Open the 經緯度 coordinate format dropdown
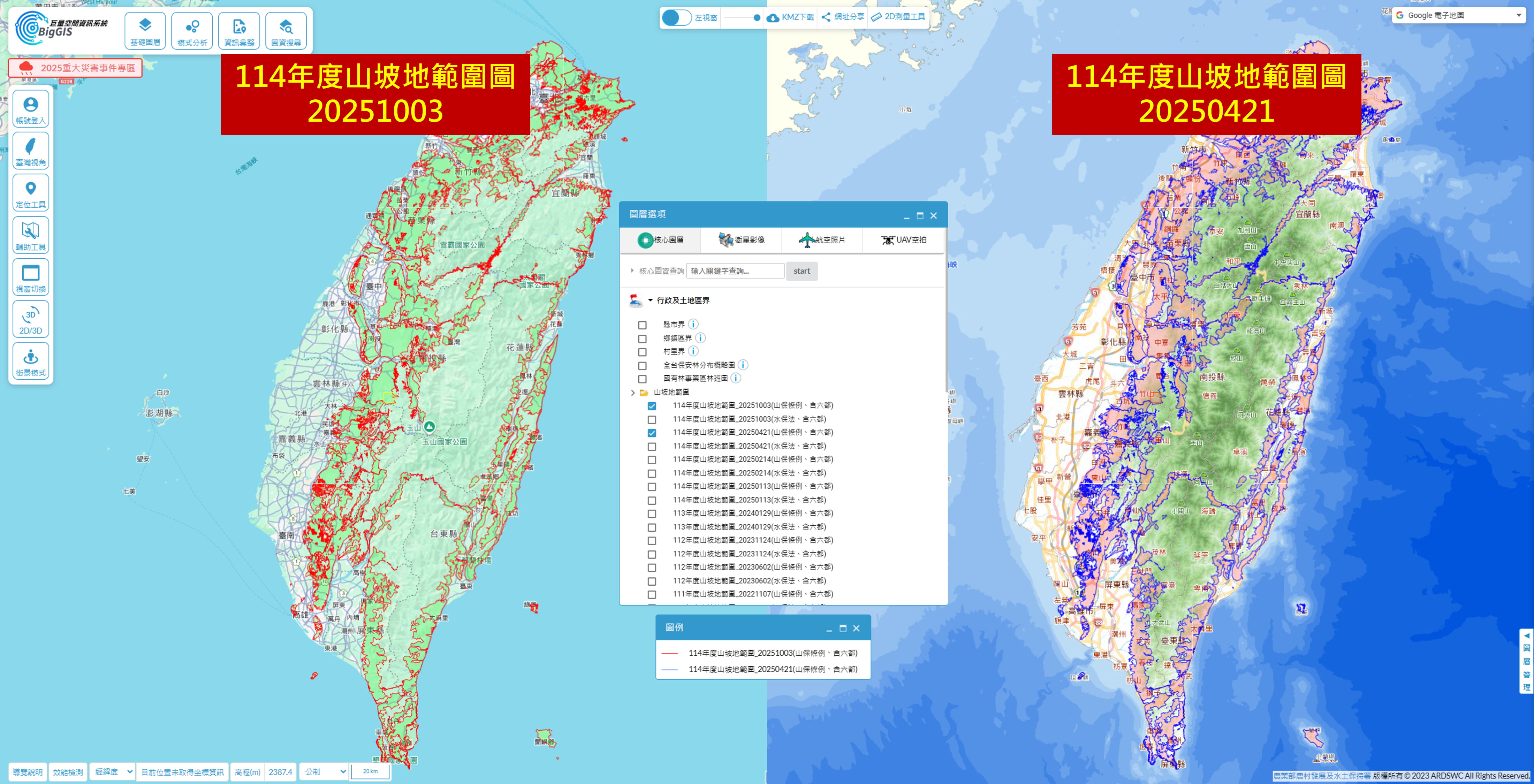The image size is (1534, 784). coord(113,771)
